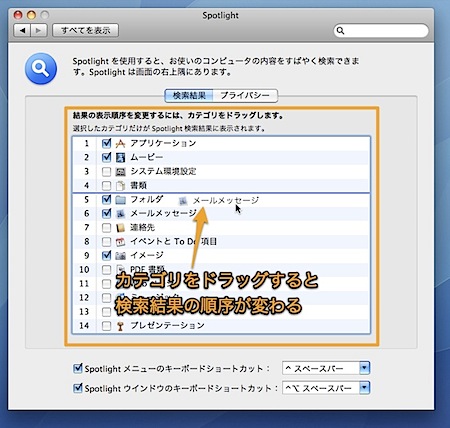Select the フォルダ row label

[x=147, y=199]
